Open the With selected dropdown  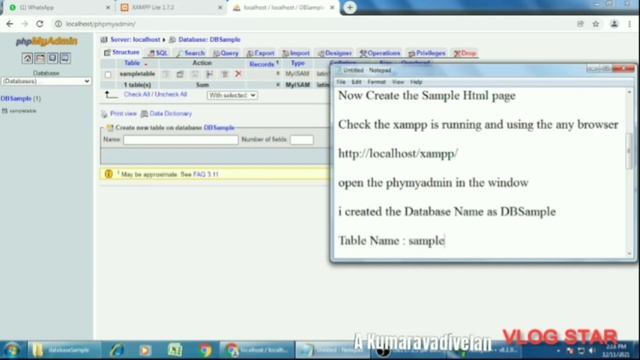click(232, 95)
